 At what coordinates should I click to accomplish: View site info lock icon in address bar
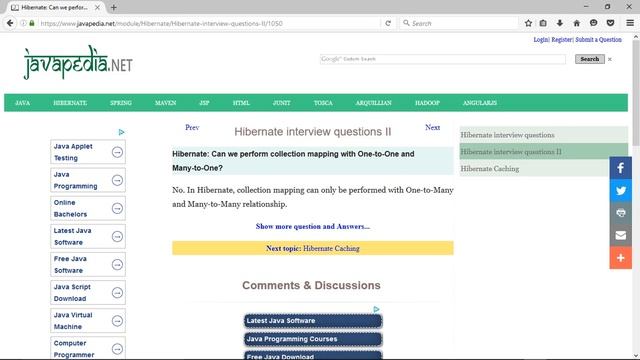pyautogui.click(x=32, y=23)
